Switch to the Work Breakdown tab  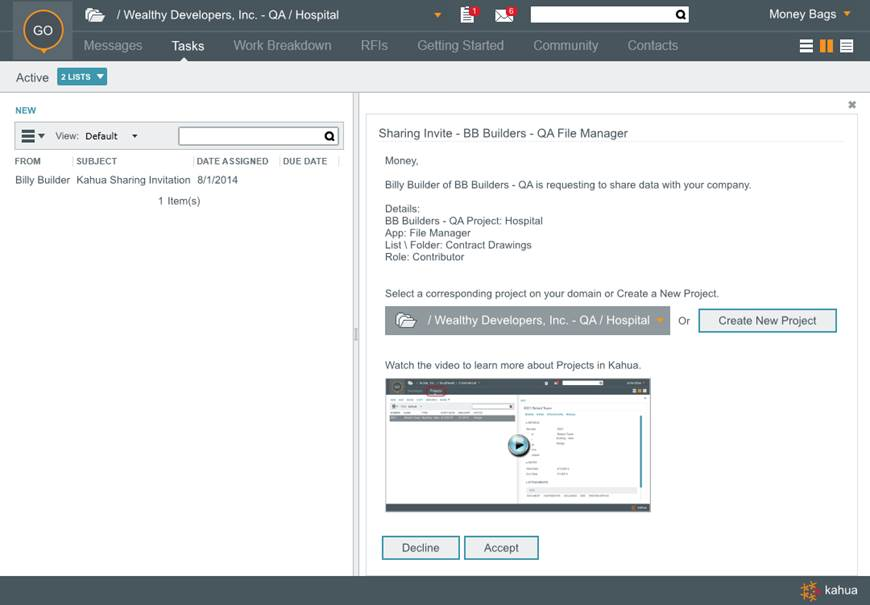point(282,46)
